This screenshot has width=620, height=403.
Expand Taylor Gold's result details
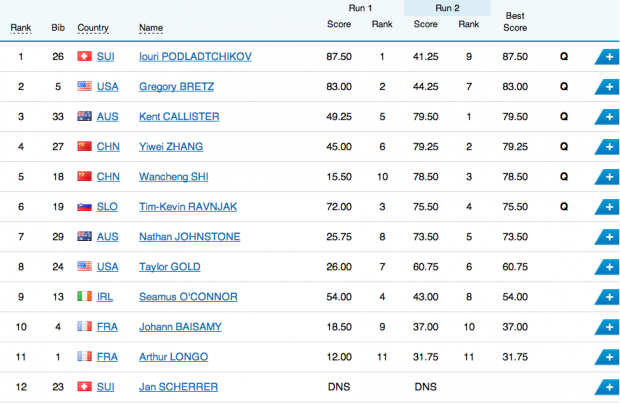pos(608,266)
